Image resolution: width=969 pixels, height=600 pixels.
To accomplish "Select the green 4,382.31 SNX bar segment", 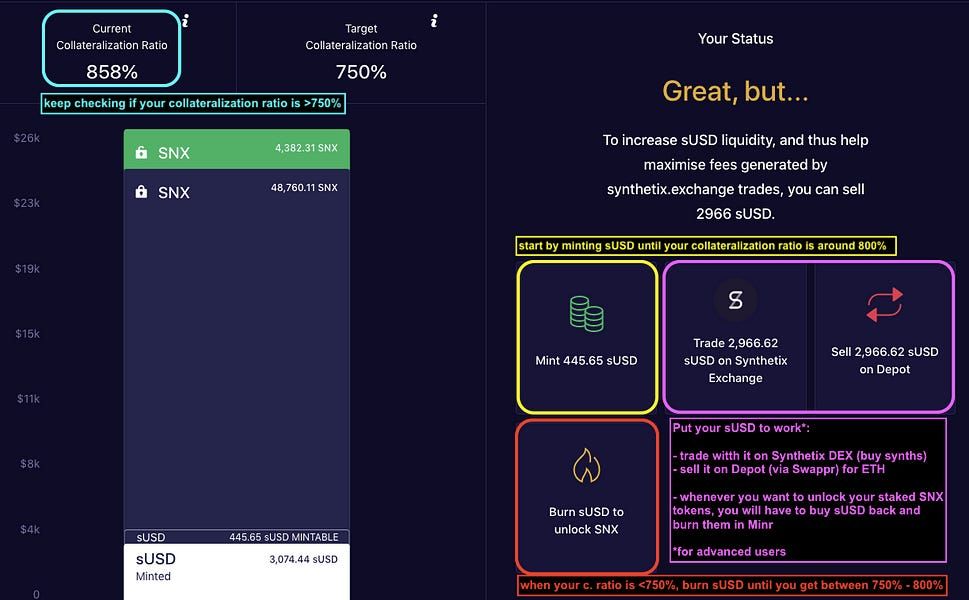I will (x=236, y=149).
